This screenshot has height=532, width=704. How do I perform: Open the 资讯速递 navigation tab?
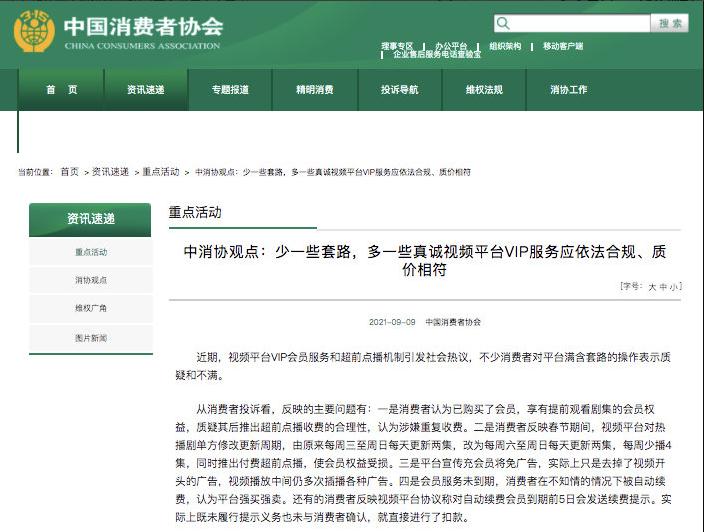[146, 90]
